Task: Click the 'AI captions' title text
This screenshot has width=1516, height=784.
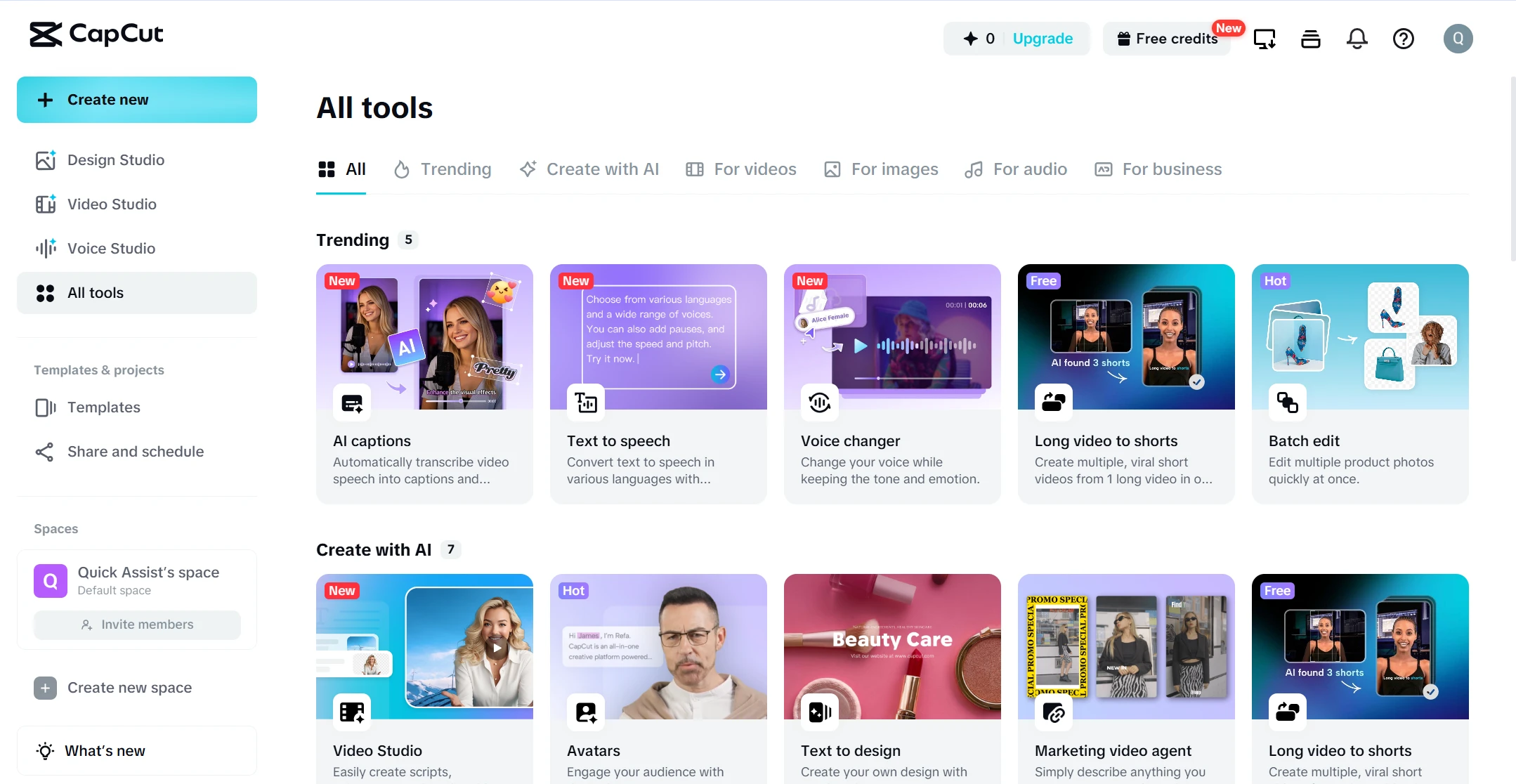Action: pyautogui.click(x=372, y=441)
